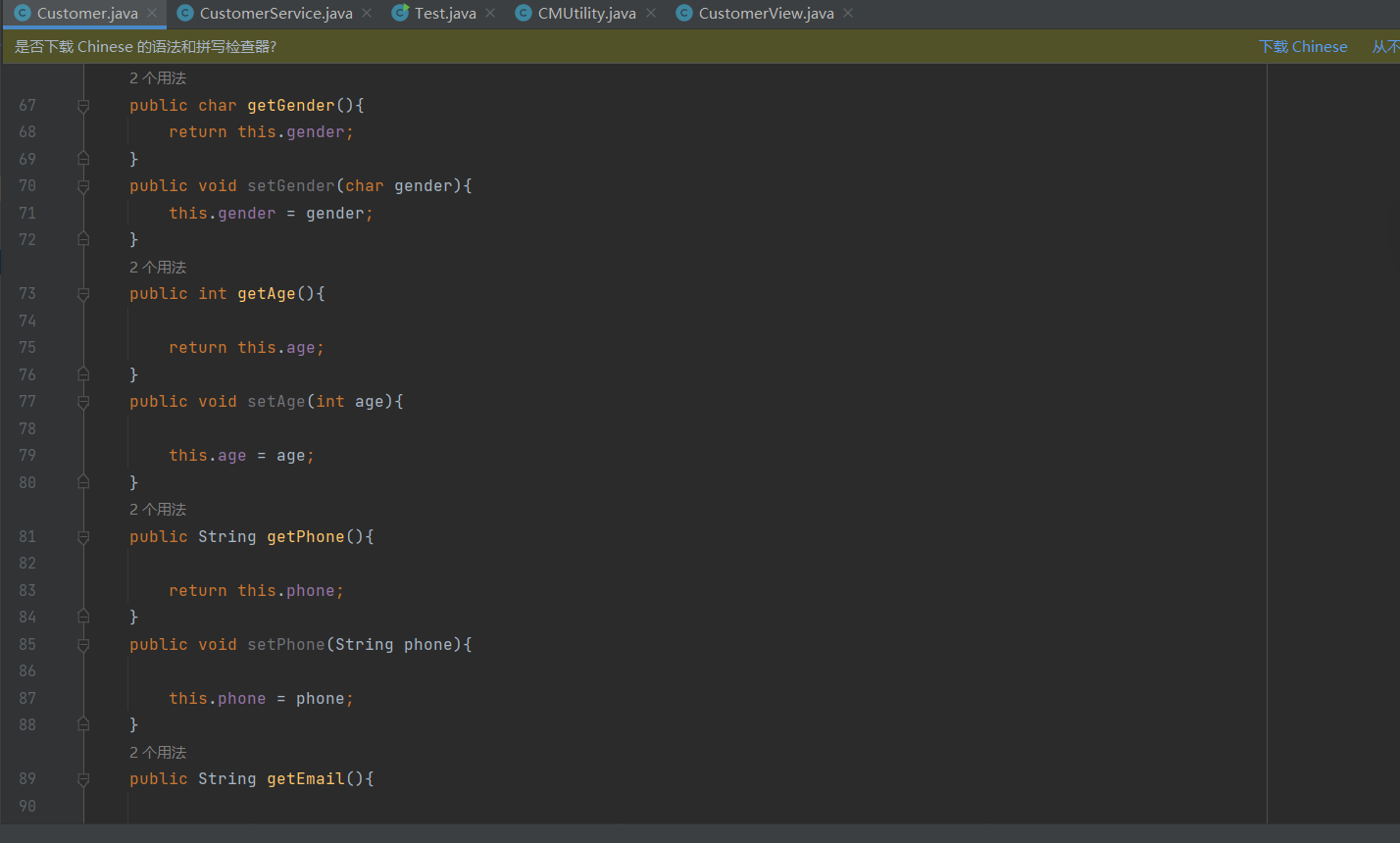This screenshot has width=1400, height=843.
Task: Click fold end marker at line 80
Action: (83, 482)
